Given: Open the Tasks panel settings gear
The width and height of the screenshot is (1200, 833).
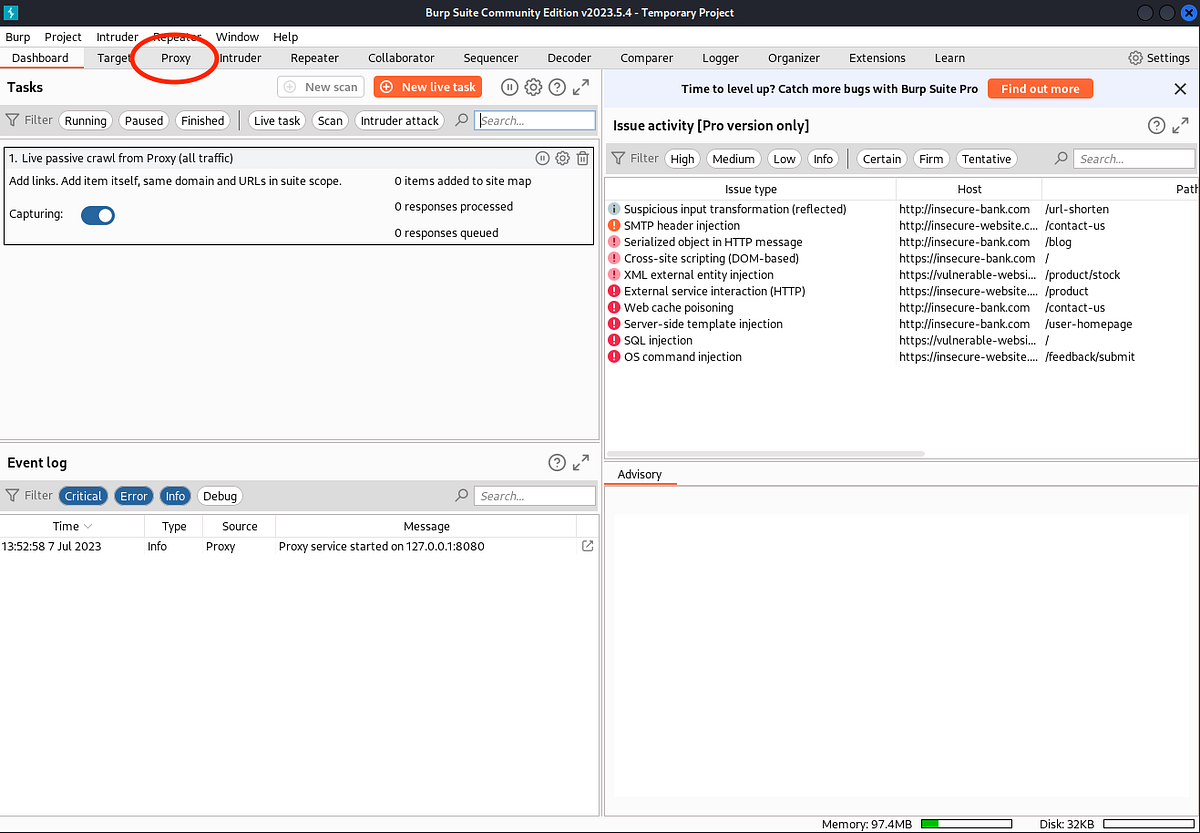Looking at the screenshot, I should pos(533,87).
